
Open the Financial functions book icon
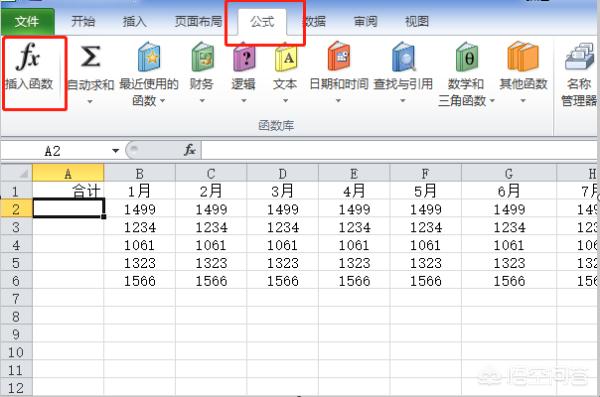coord(202,57)
